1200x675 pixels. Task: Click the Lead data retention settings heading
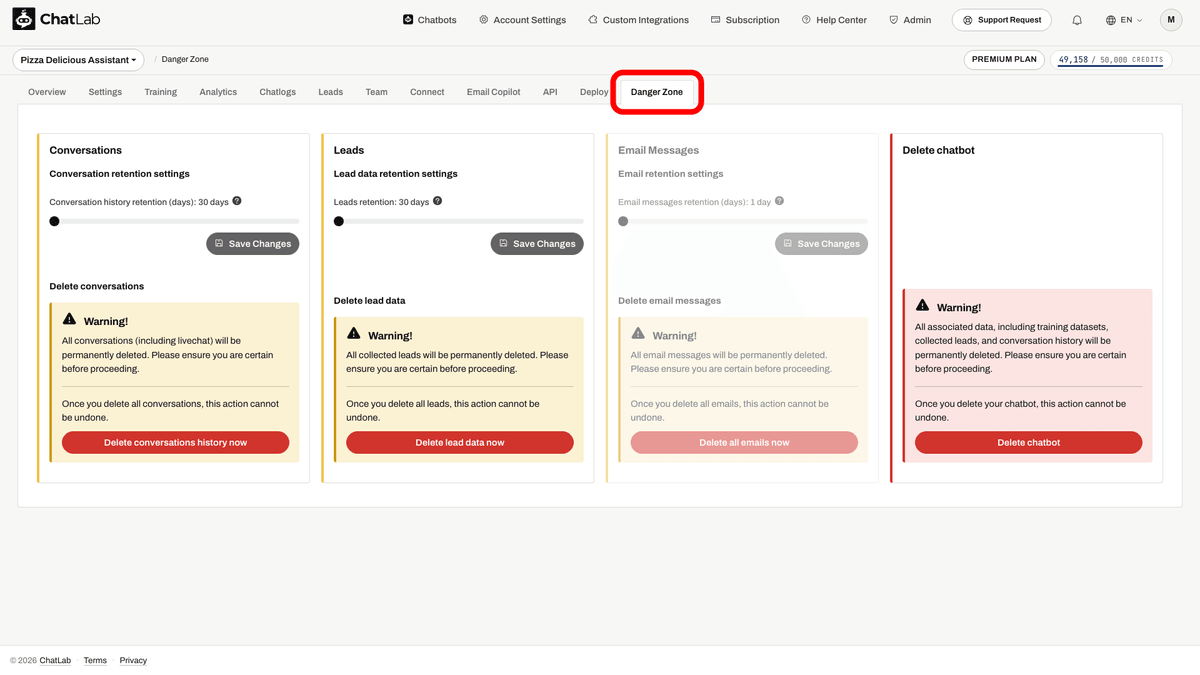[x=396, y=173]
